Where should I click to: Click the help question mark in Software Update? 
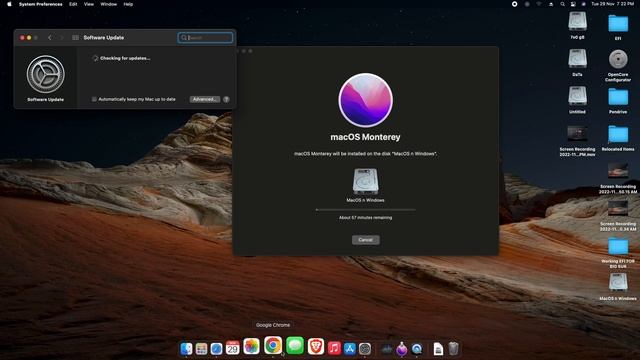tap(226, 99)
